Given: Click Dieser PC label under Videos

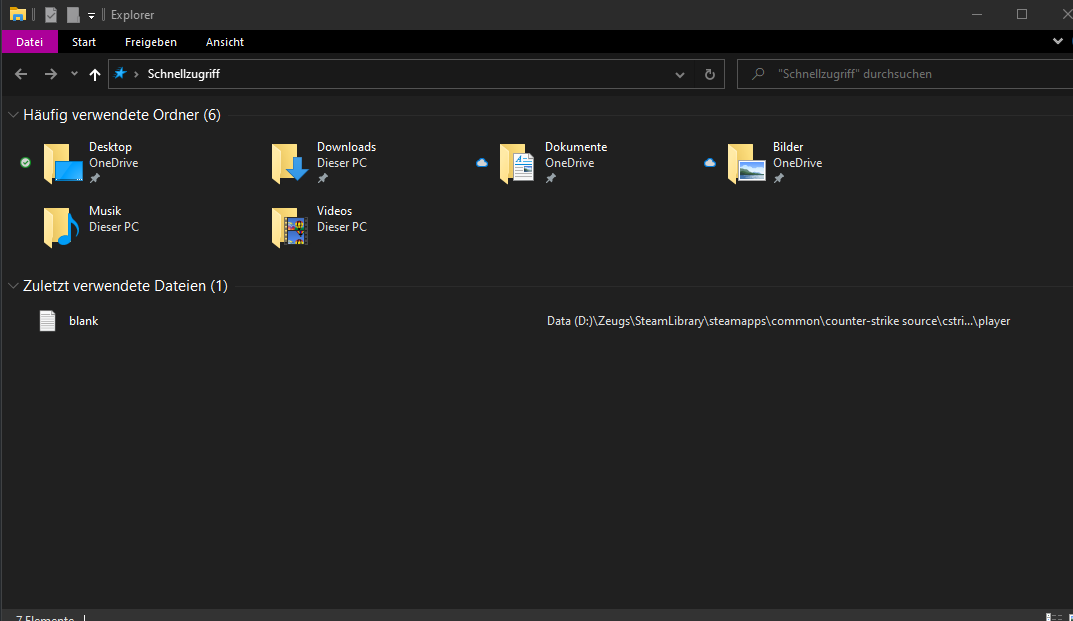Looking at the screenshot, I should pyautogui.click(x=341, y=227).
